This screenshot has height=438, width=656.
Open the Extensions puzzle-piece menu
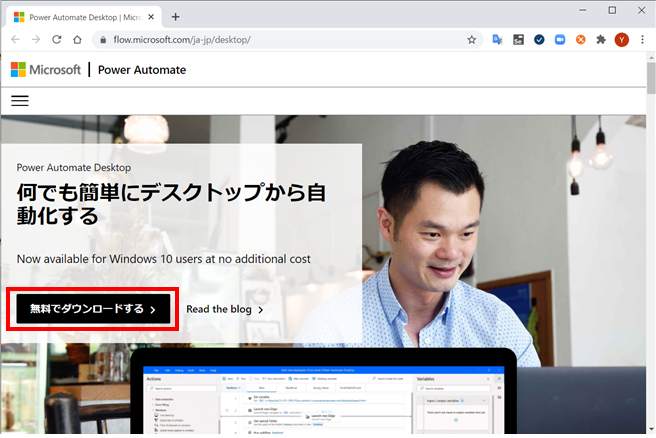click(601, 40)
